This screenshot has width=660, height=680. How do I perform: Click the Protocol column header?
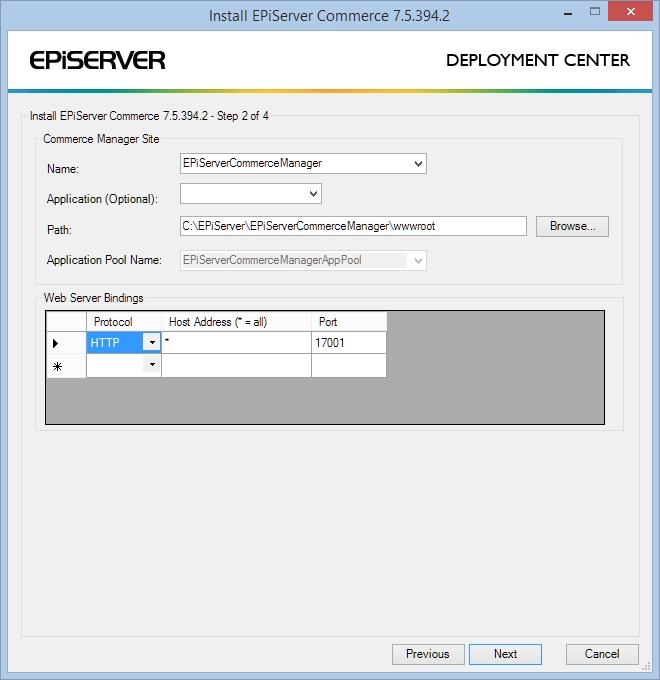point(124,322)
